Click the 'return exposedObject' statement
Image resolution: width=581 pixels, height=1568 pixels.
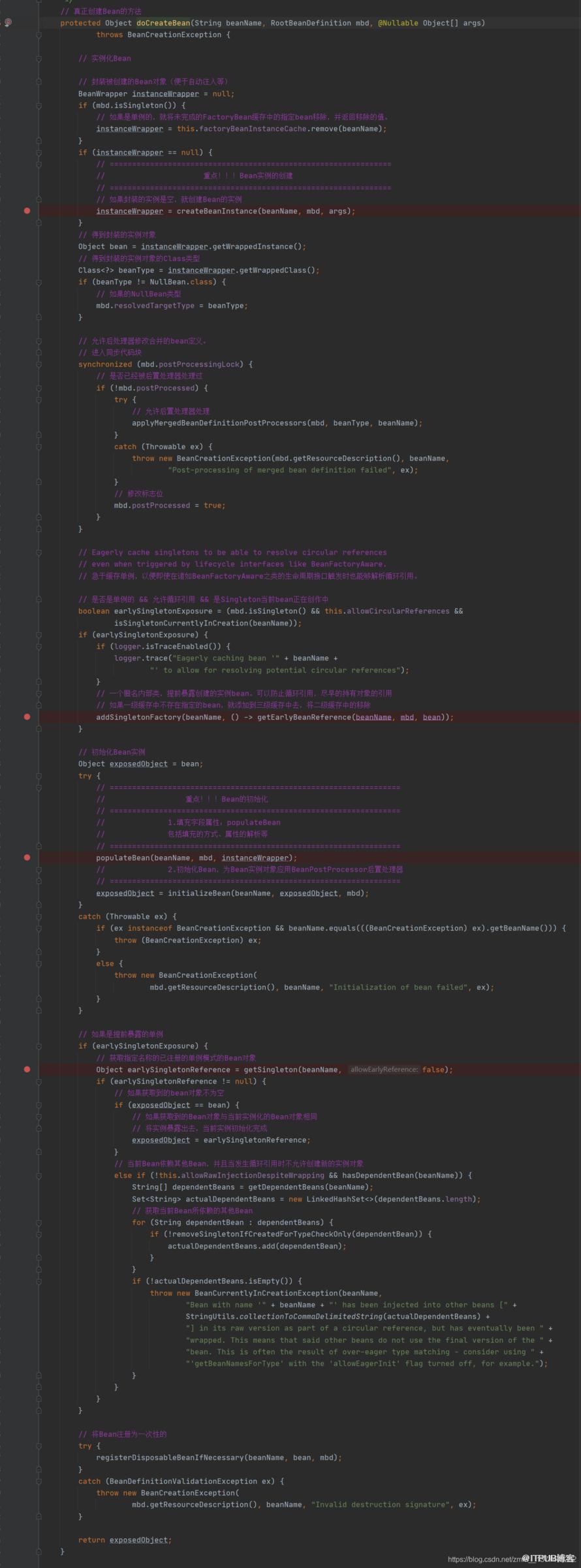125,1540
